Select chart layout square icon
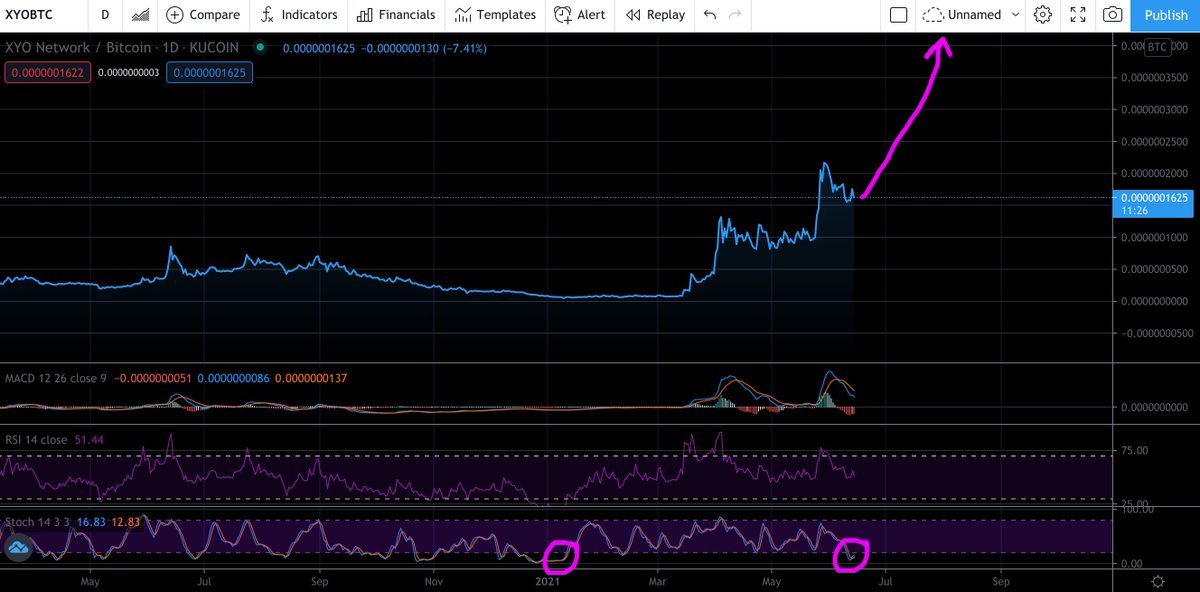 click(898, 15)
